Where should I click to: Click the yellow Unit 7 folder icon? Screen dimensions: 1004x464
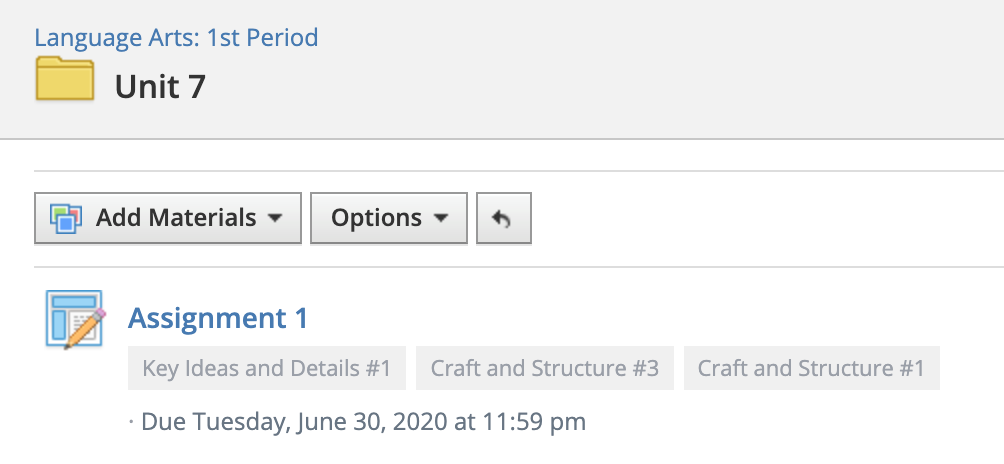pyautogui.click(x=65, y=79)
